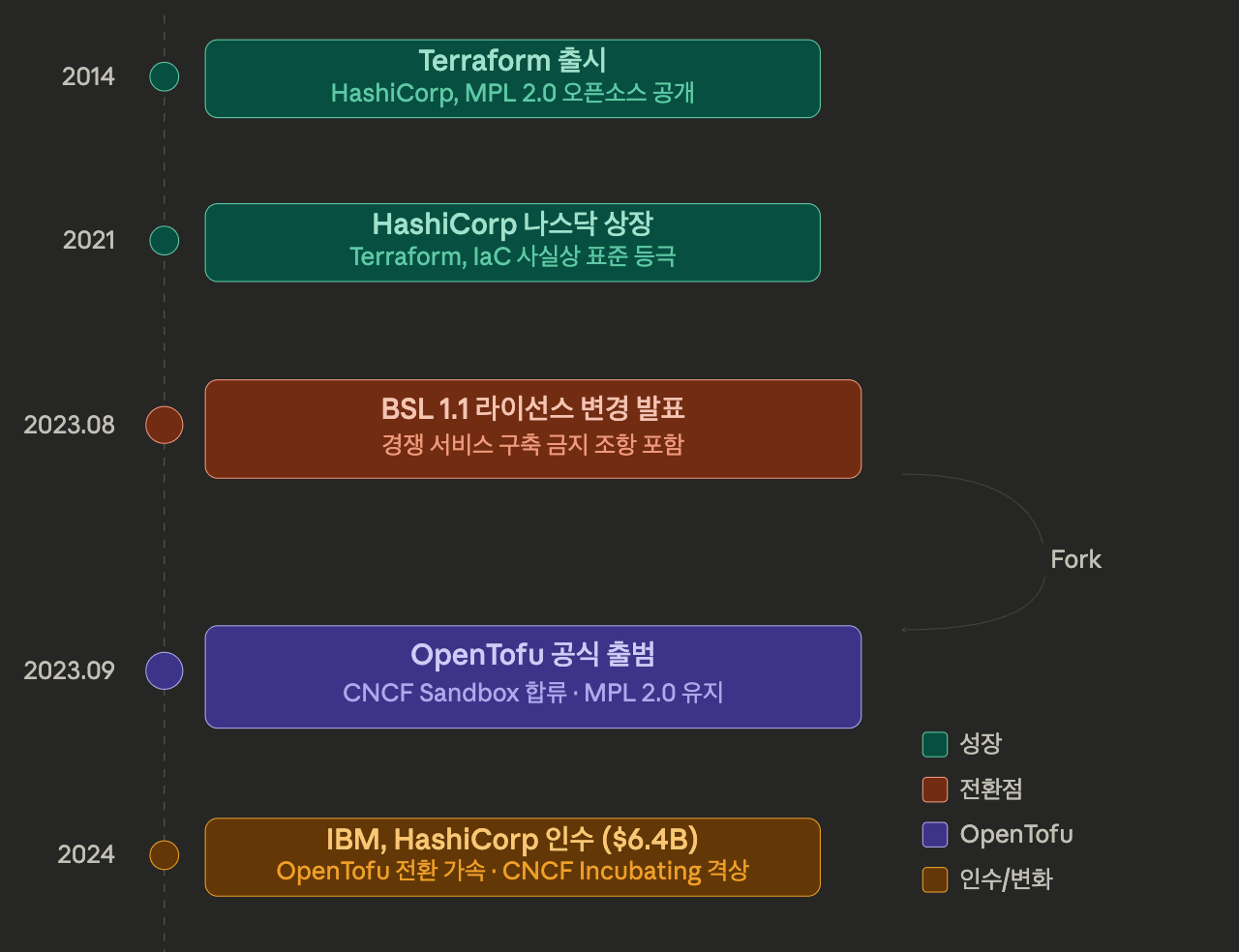Select the red 전환점 legend swatch

pos(935,789)
